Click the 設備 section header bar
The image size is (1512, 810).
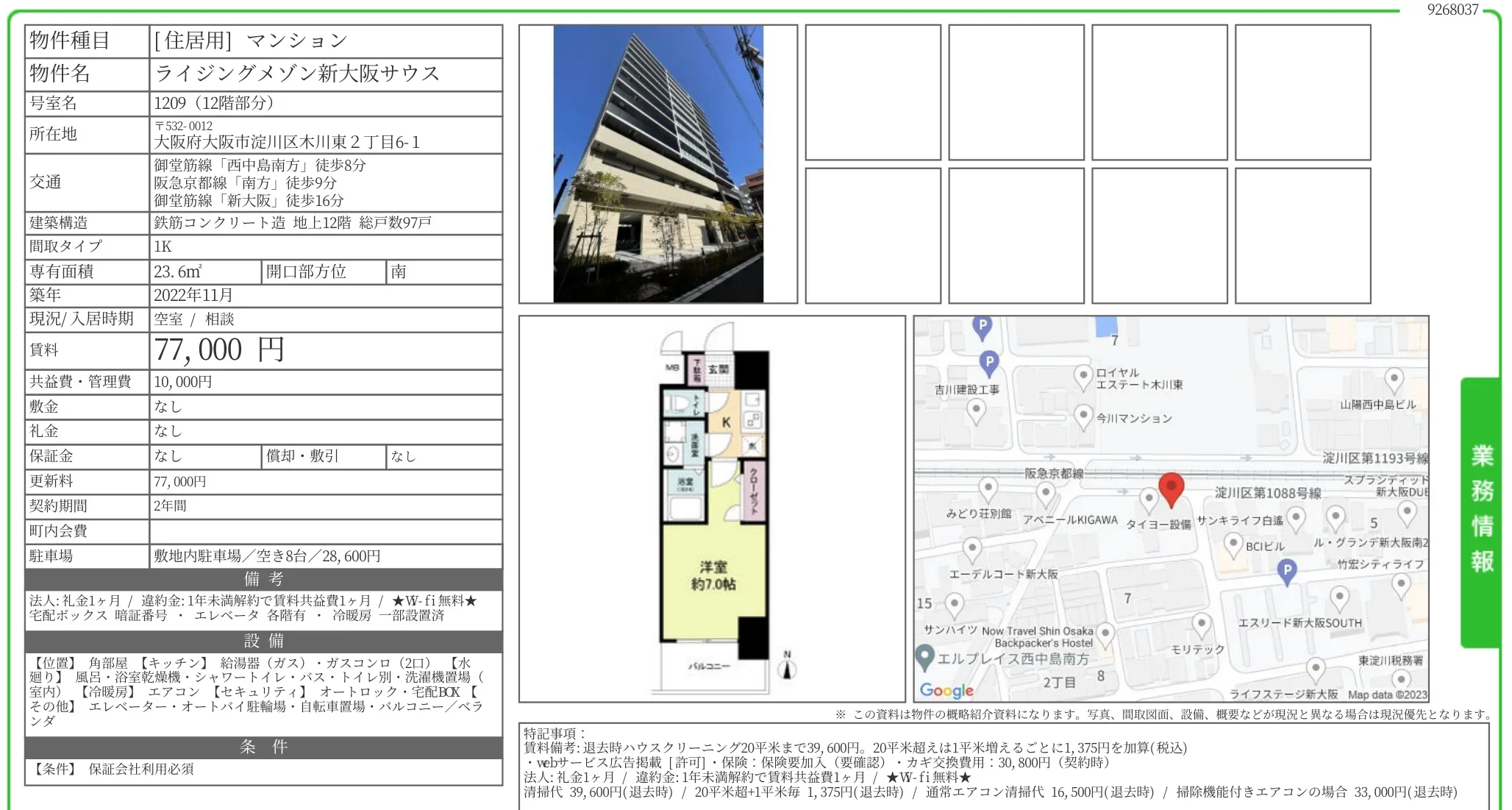263,641
